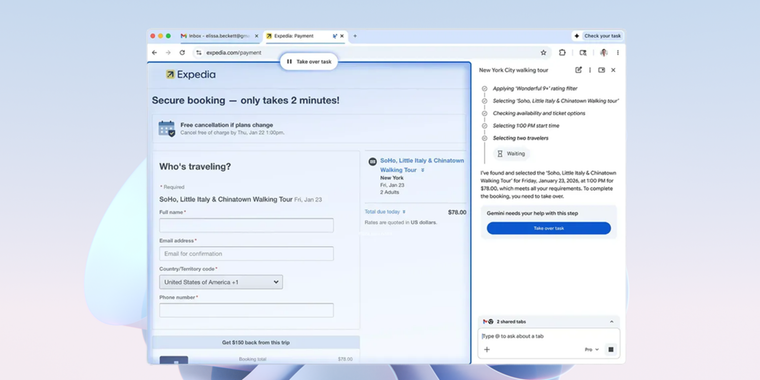760x380 pixels.
Task: Pop out the Gemini side panel
Action: point(602,70)
